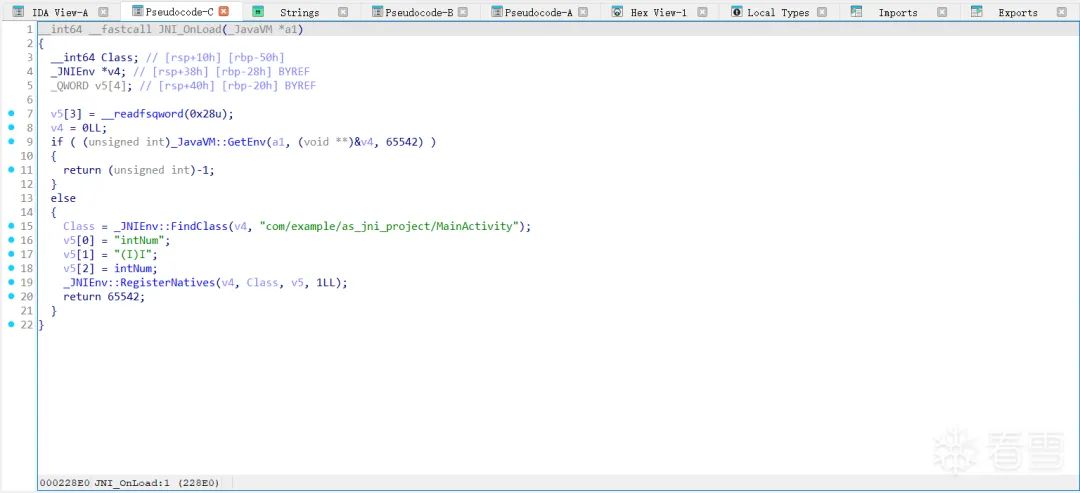Close the IDA View-A tab

pos(103,12)
